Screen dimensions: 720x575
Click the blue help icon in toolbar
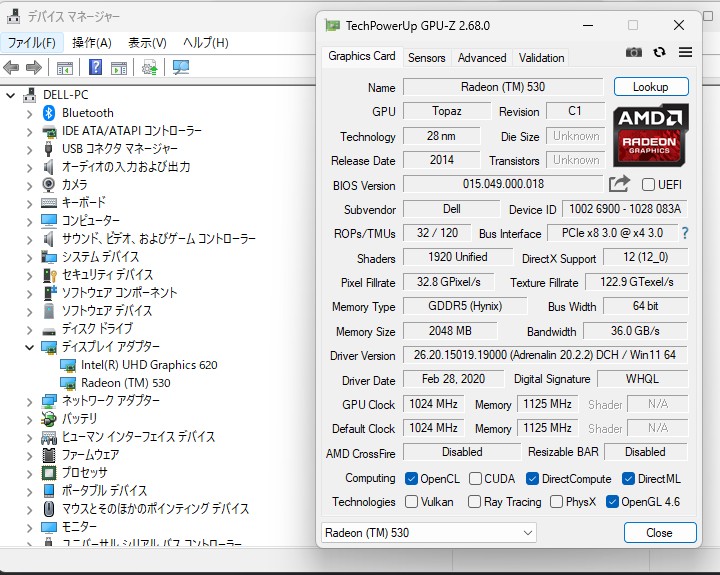(95, 68)
